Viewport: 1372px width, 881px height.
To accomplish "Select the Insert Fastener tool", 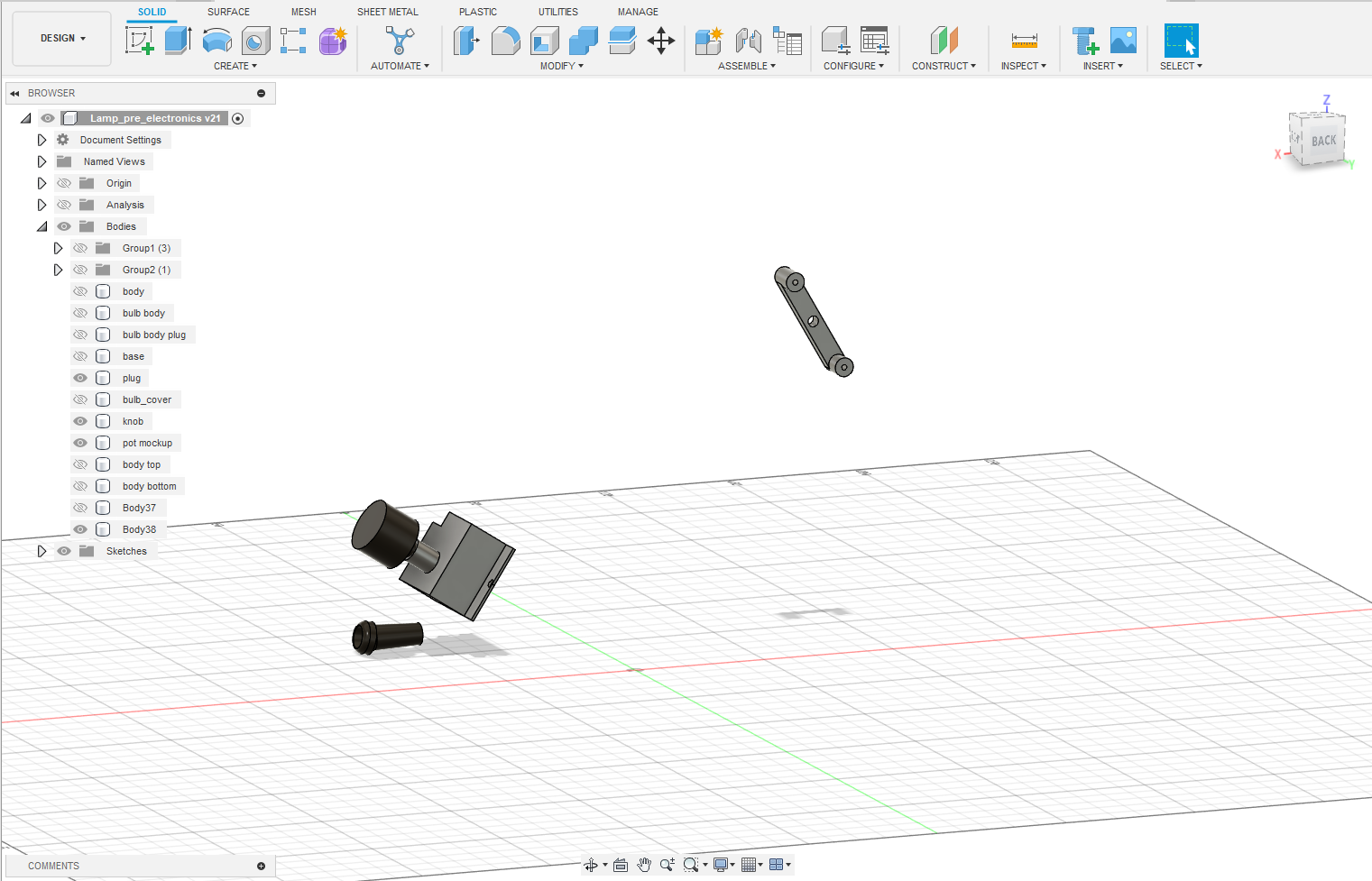I will coord(1084,41).
